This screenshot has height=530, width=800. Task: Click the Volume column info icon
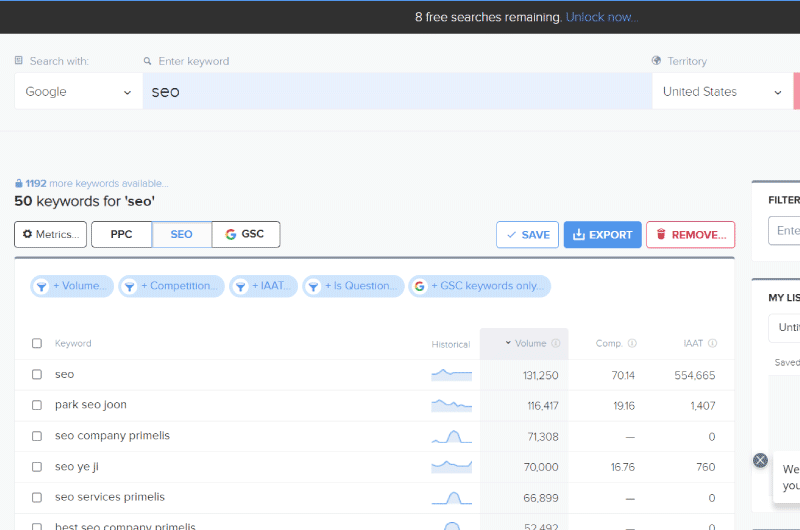click(556, 343)
